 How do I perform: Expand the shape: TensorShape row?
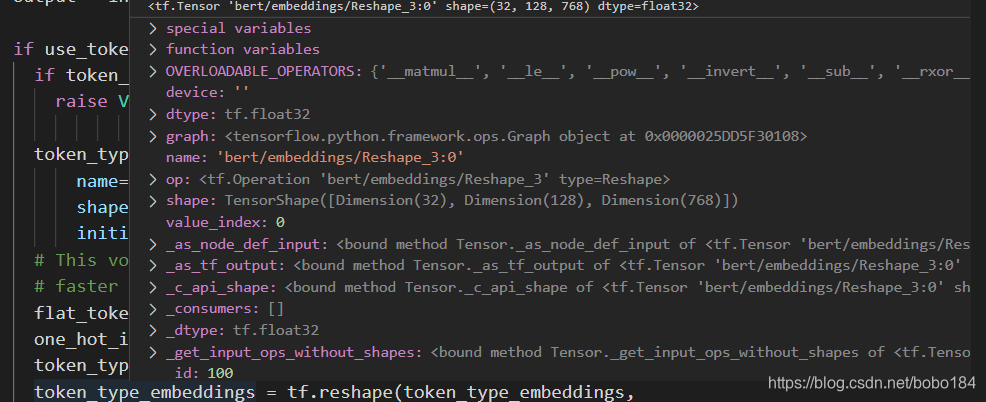tap(152, 201)
